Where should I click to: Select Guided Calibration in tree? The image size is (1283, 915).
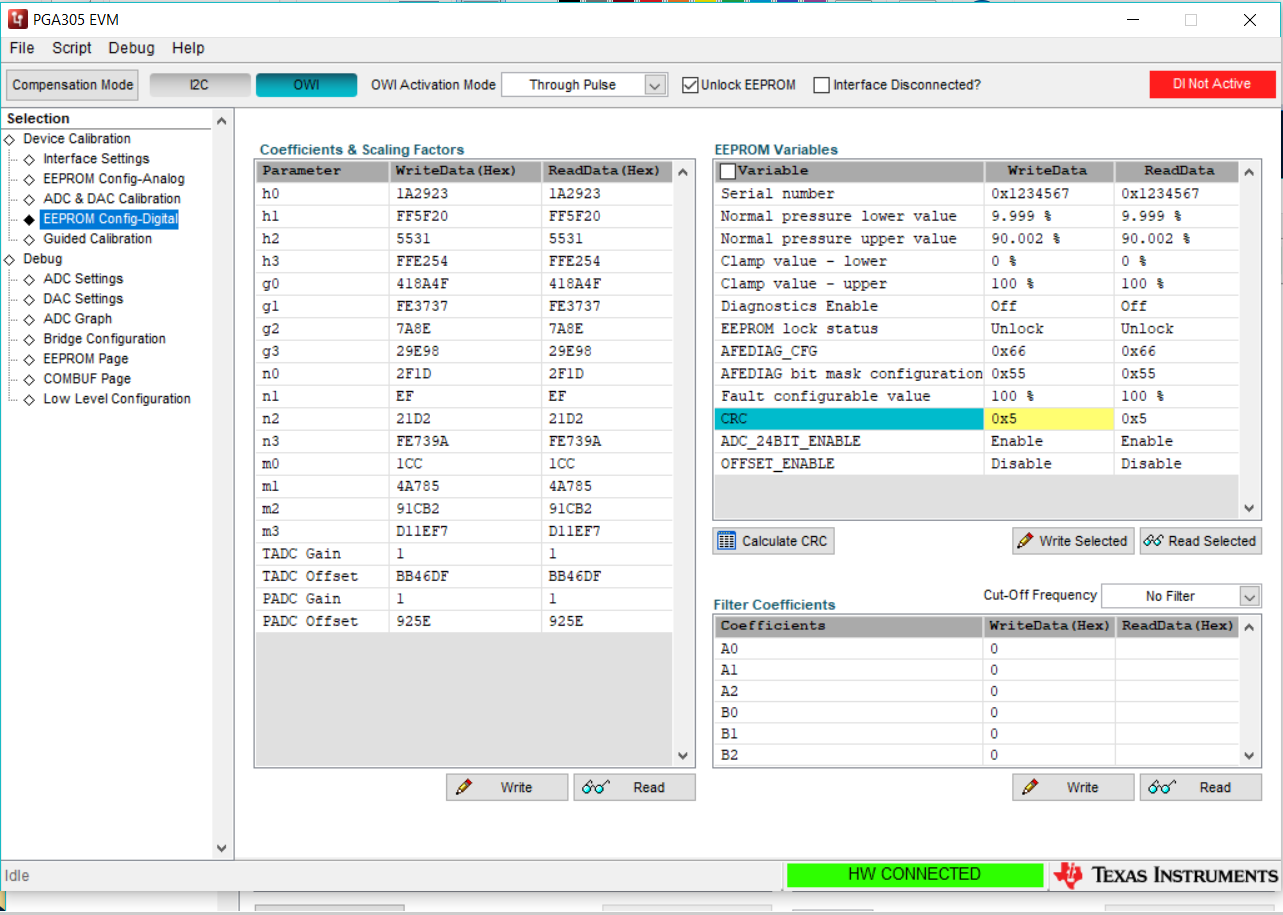98,239
